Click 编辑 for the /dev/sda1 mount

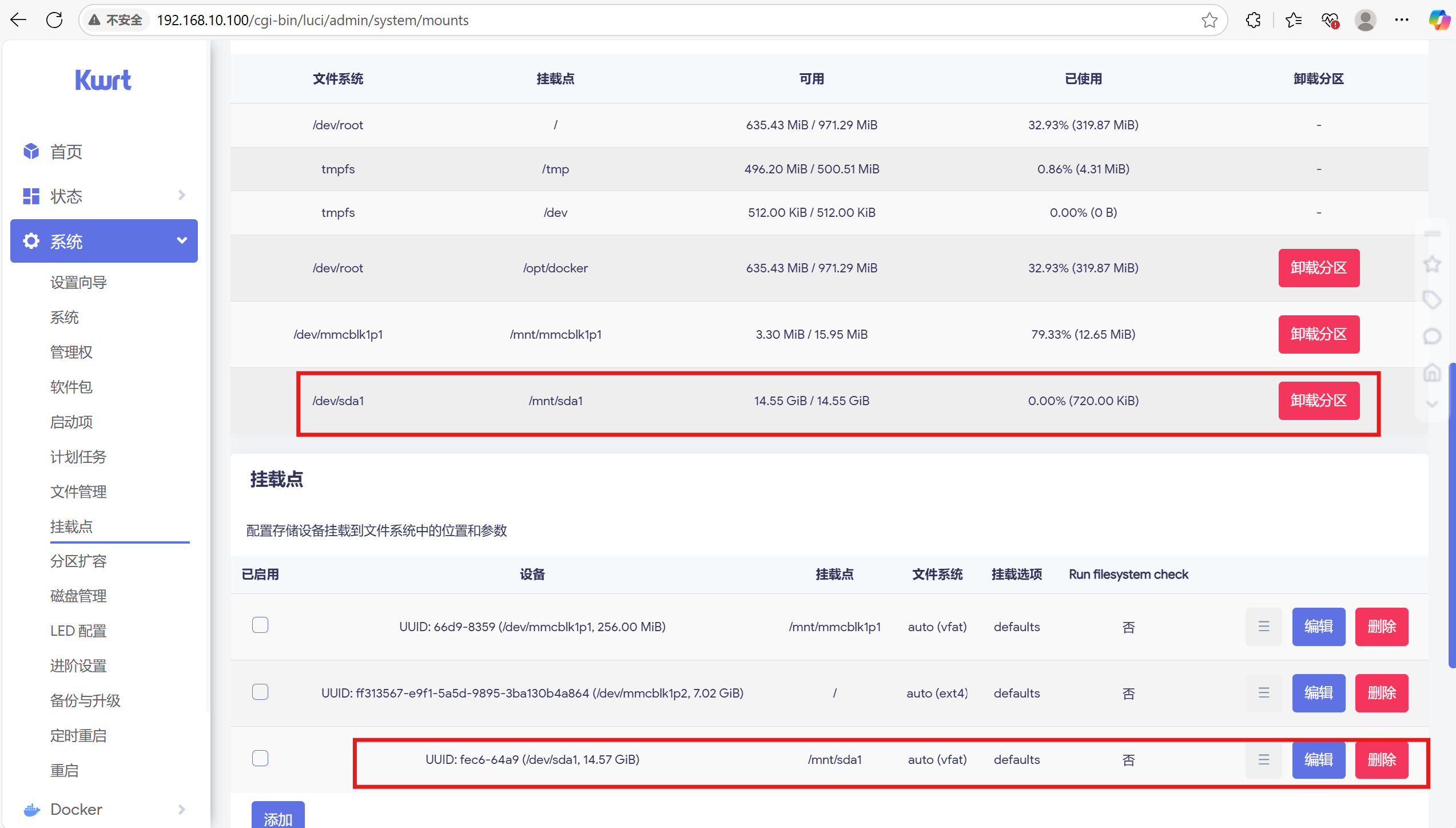[1318, 759]
